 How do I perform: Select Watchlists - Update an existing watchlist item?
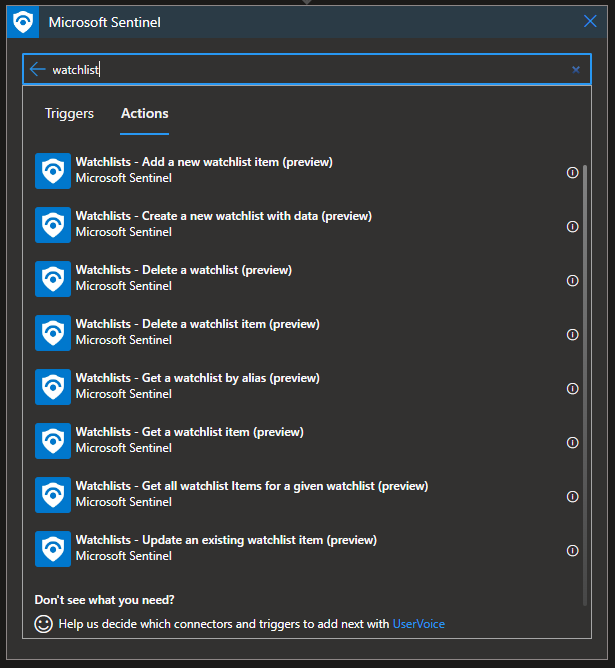tap(226, 540)
